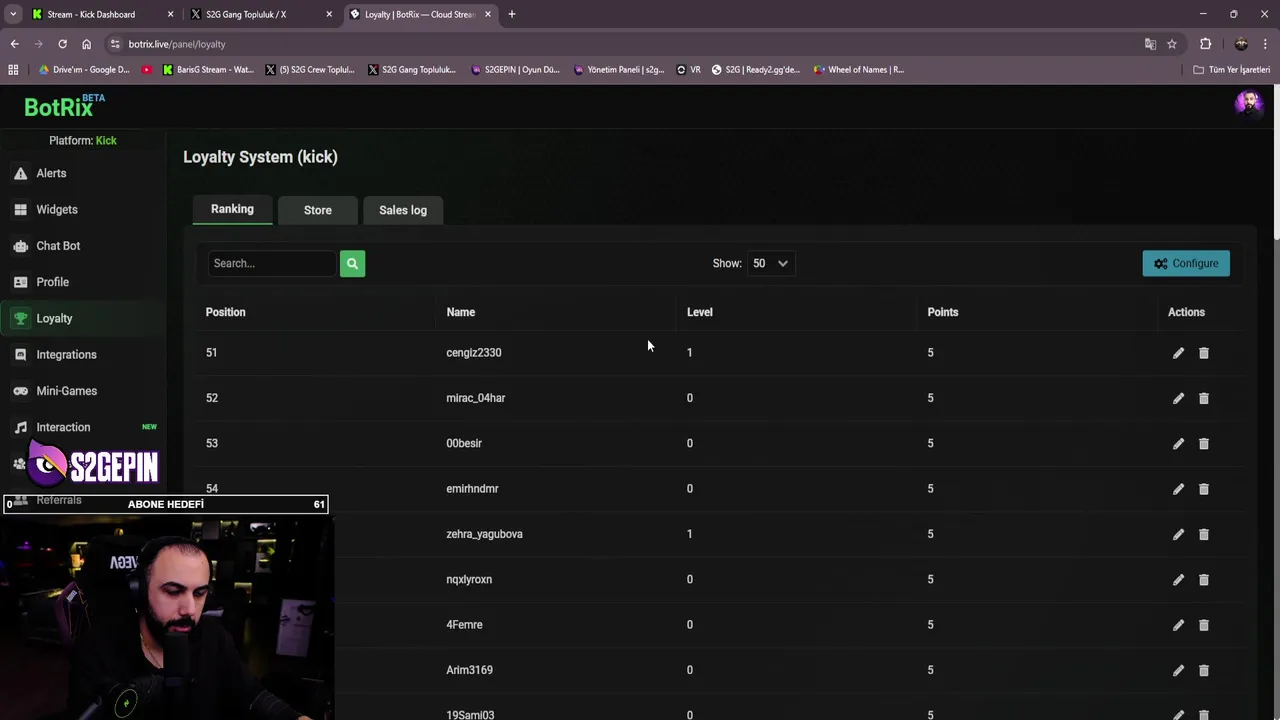The width and height of the screenshot is (1280, 720).
Task: Reload the page in browser
Action: pos(62,44)
